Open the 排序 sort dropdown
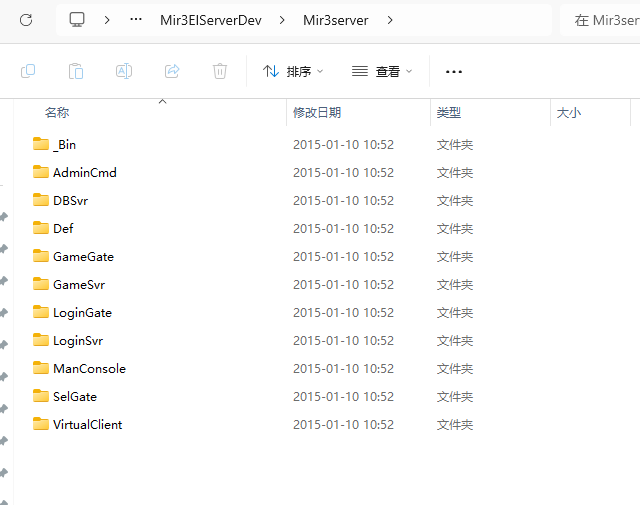 (x=293, y=71)
